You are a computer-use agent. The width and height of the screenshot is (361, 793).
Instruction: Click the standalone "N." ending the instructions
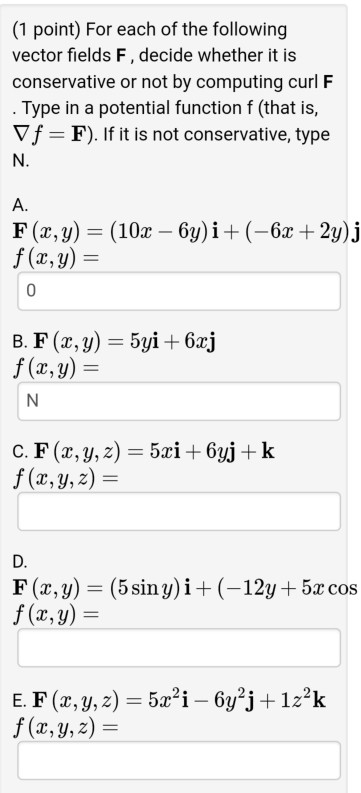pyautogui.click(x=21, y=161)
